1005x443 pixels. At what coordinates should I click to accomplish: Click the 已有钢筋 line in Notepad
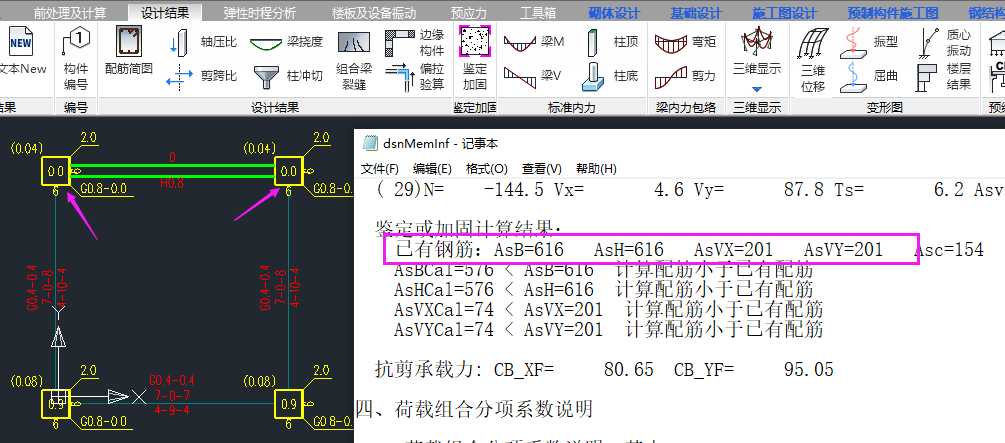pos(689,249)
